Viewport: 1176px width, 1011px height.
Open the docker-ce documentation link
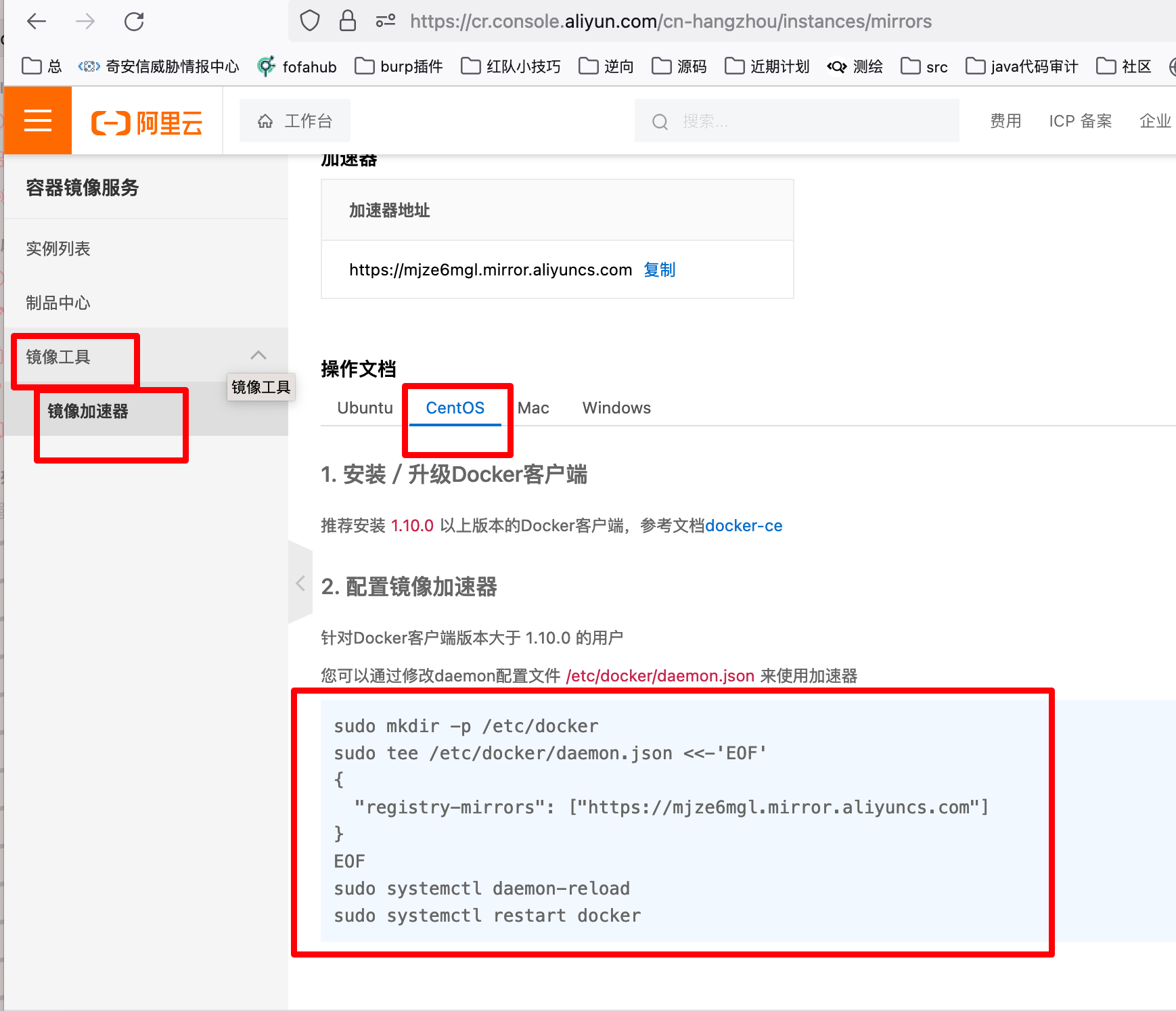click(744, 526)
